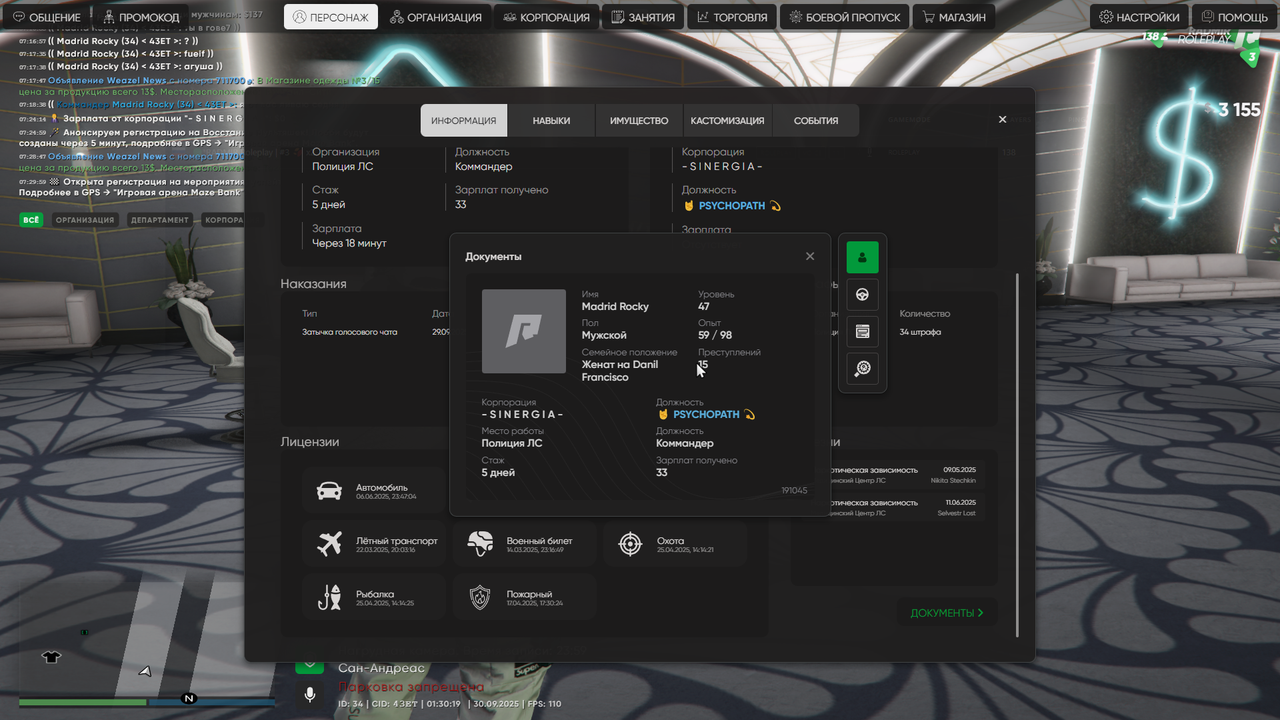This screenshot has width=1280, height=720.
Task: Click the Опыт value 59 / 98
Action: tap(715, 335)
